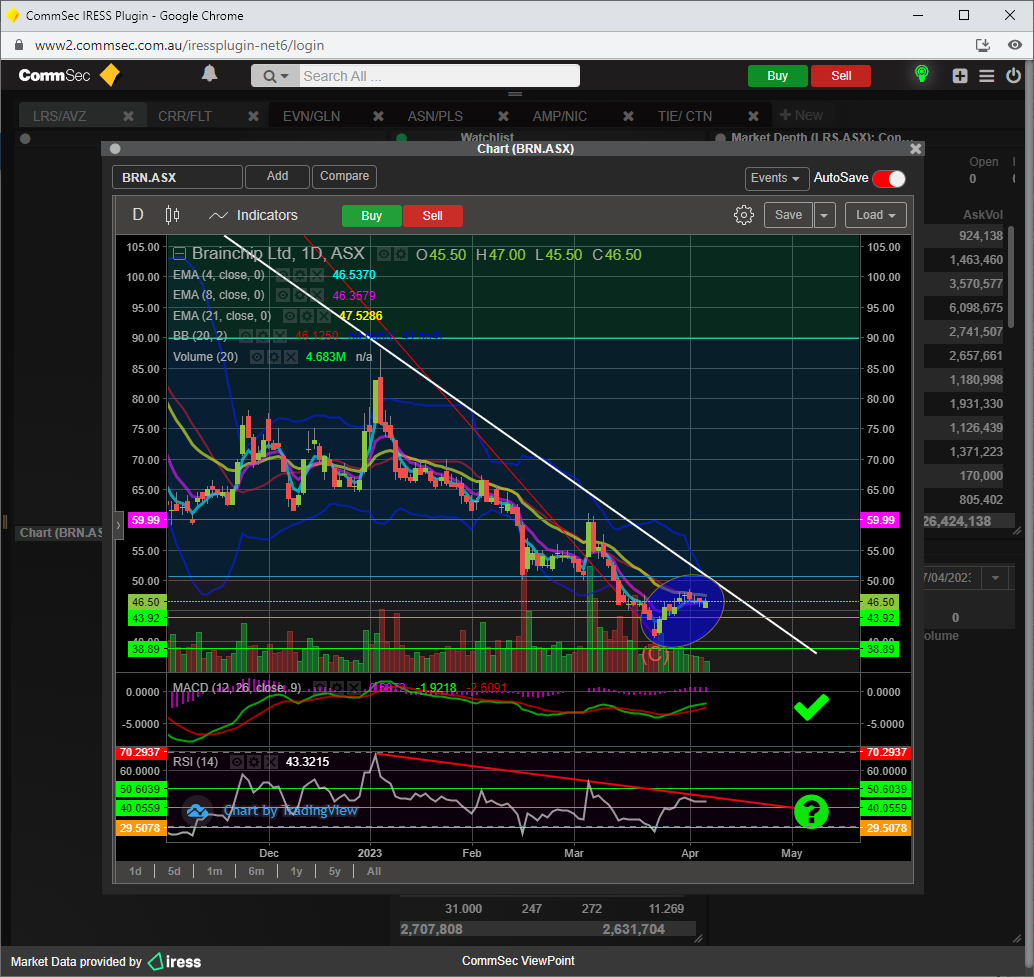The height and width of the screenshot is (977, 1034).
Task: Click the red Sell button in header
Action: [x=841, y=76]
